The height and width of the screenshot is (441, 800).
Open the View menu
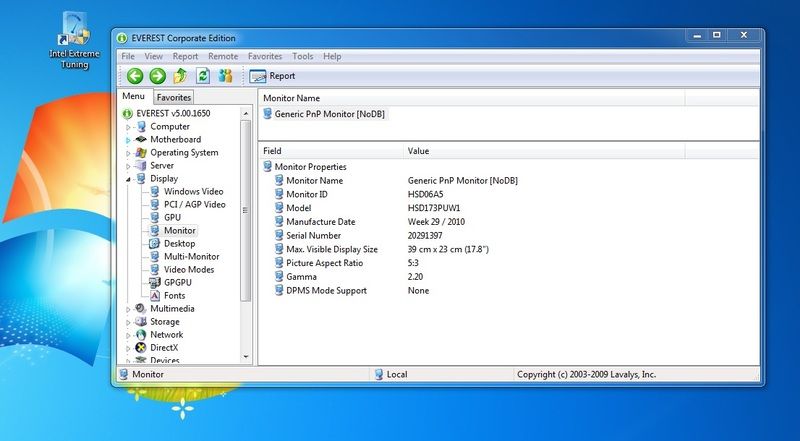click(154, 56)
